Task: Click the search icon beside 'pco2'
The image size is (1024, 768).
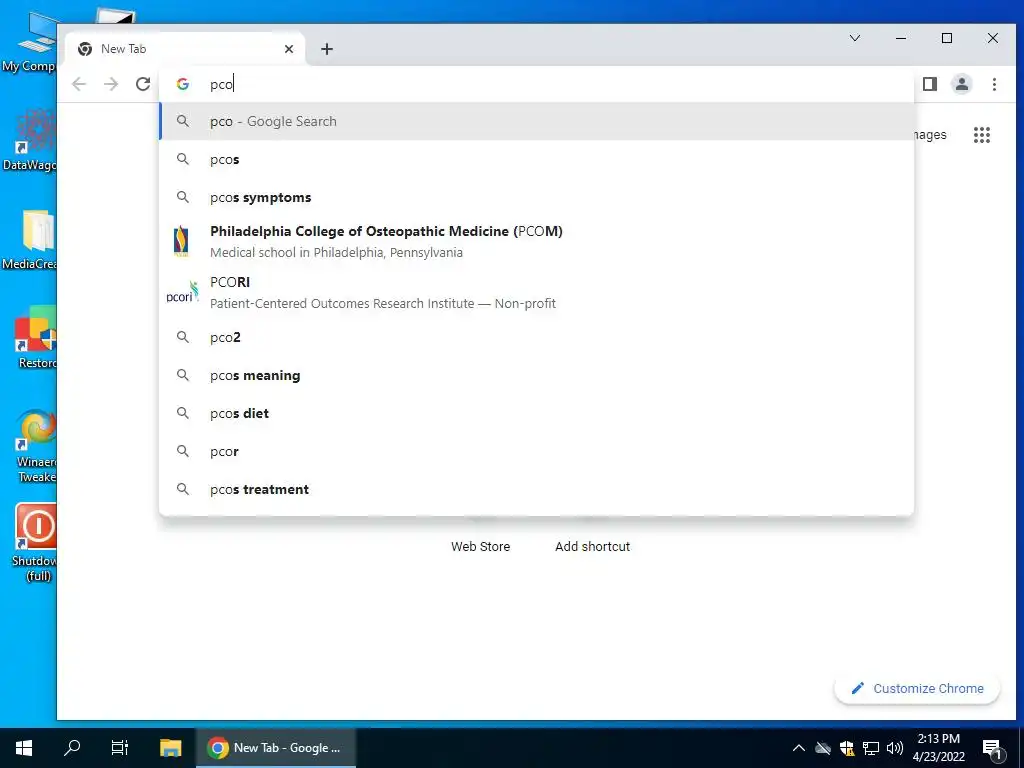Action: point(183,337)
